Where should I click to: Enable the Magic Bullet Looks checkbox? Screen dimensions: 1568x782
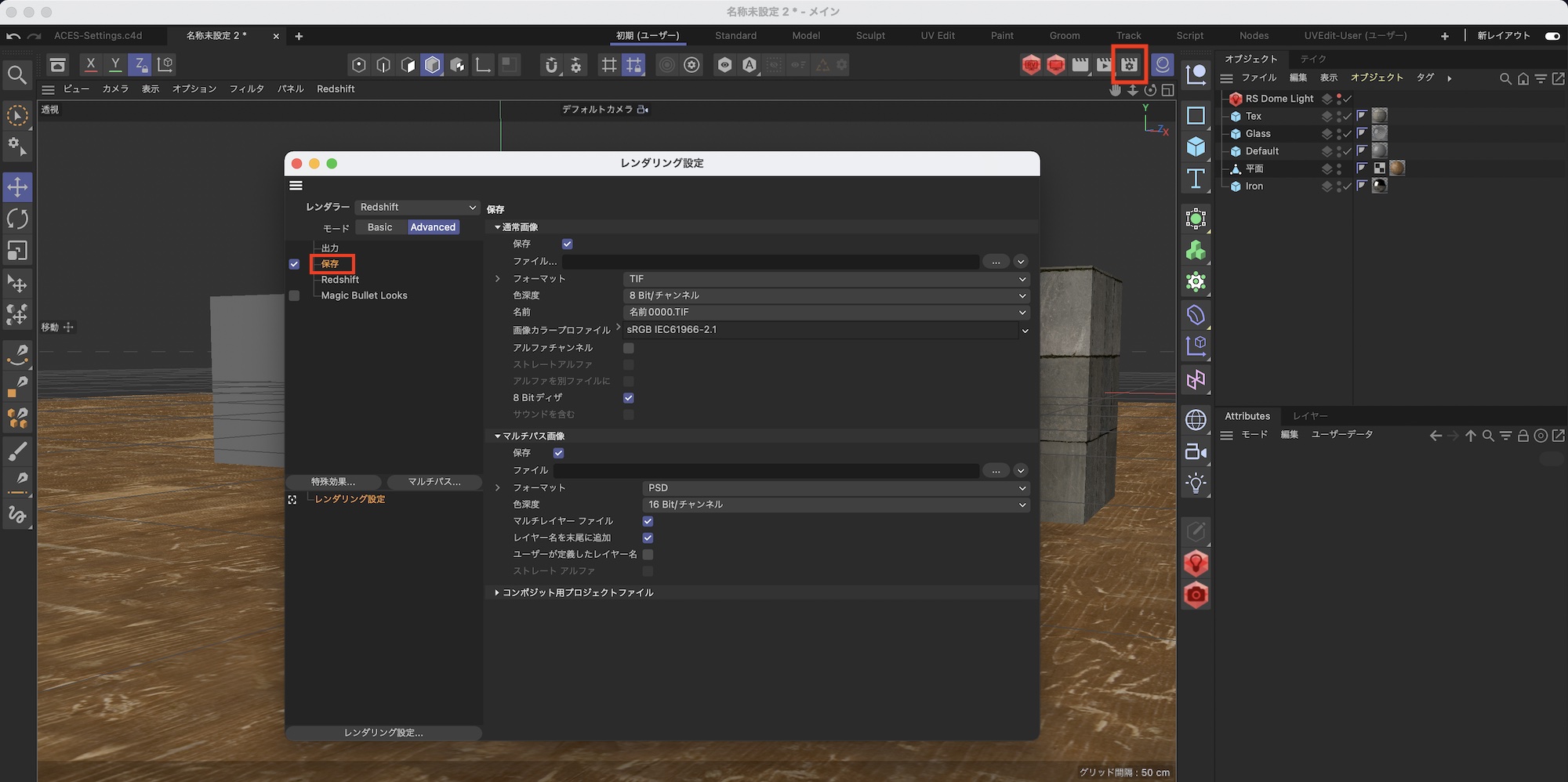pos(294,296)
